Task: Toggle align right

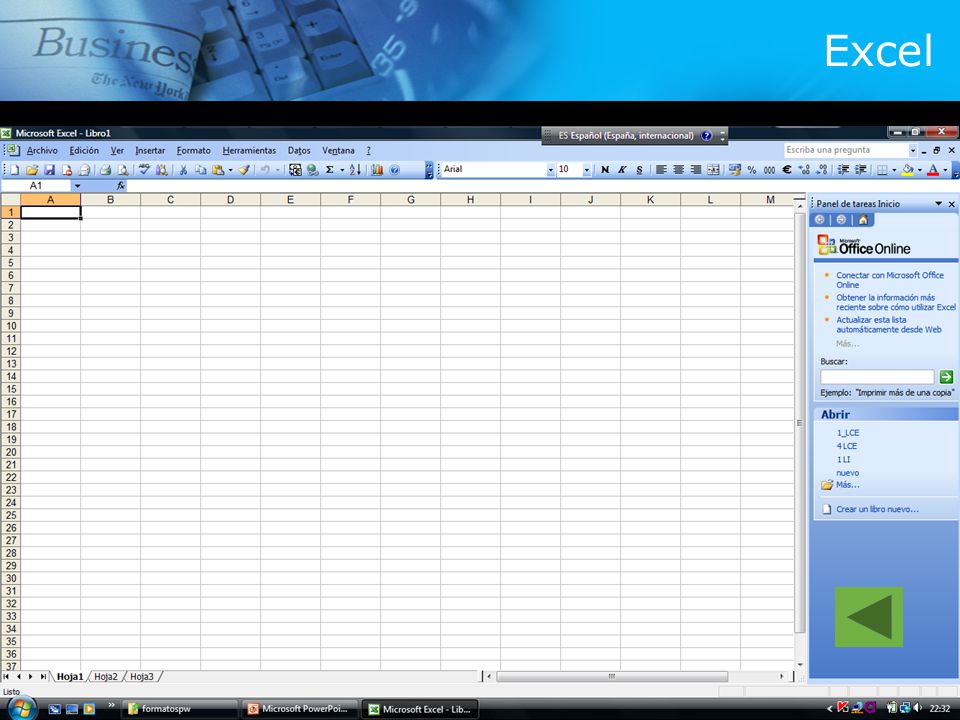Action: (x=696, y=170)
